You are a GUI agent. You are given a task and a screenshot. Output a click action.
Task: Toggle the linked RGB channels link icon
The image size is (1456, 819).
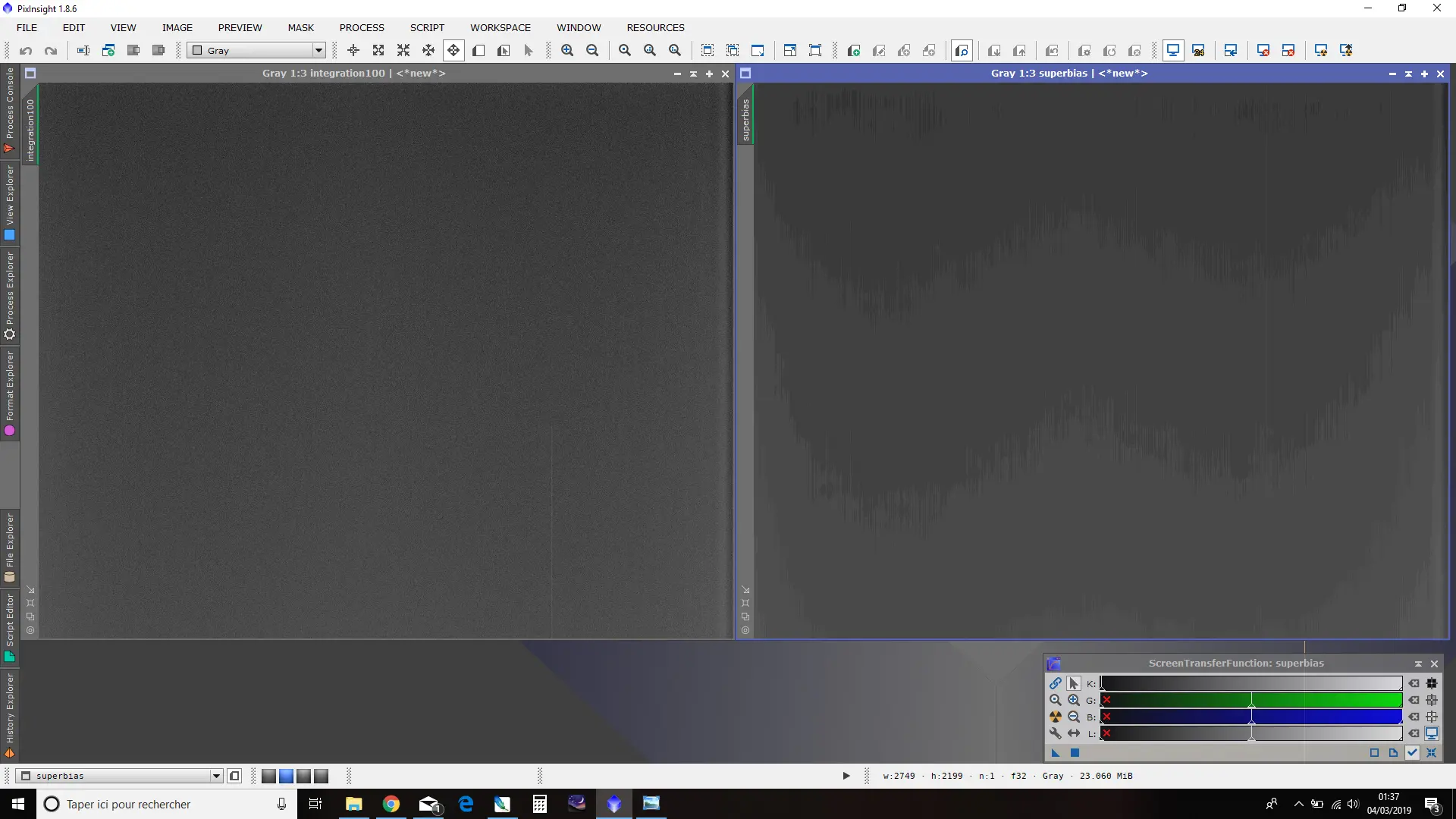coord(1055,683)
